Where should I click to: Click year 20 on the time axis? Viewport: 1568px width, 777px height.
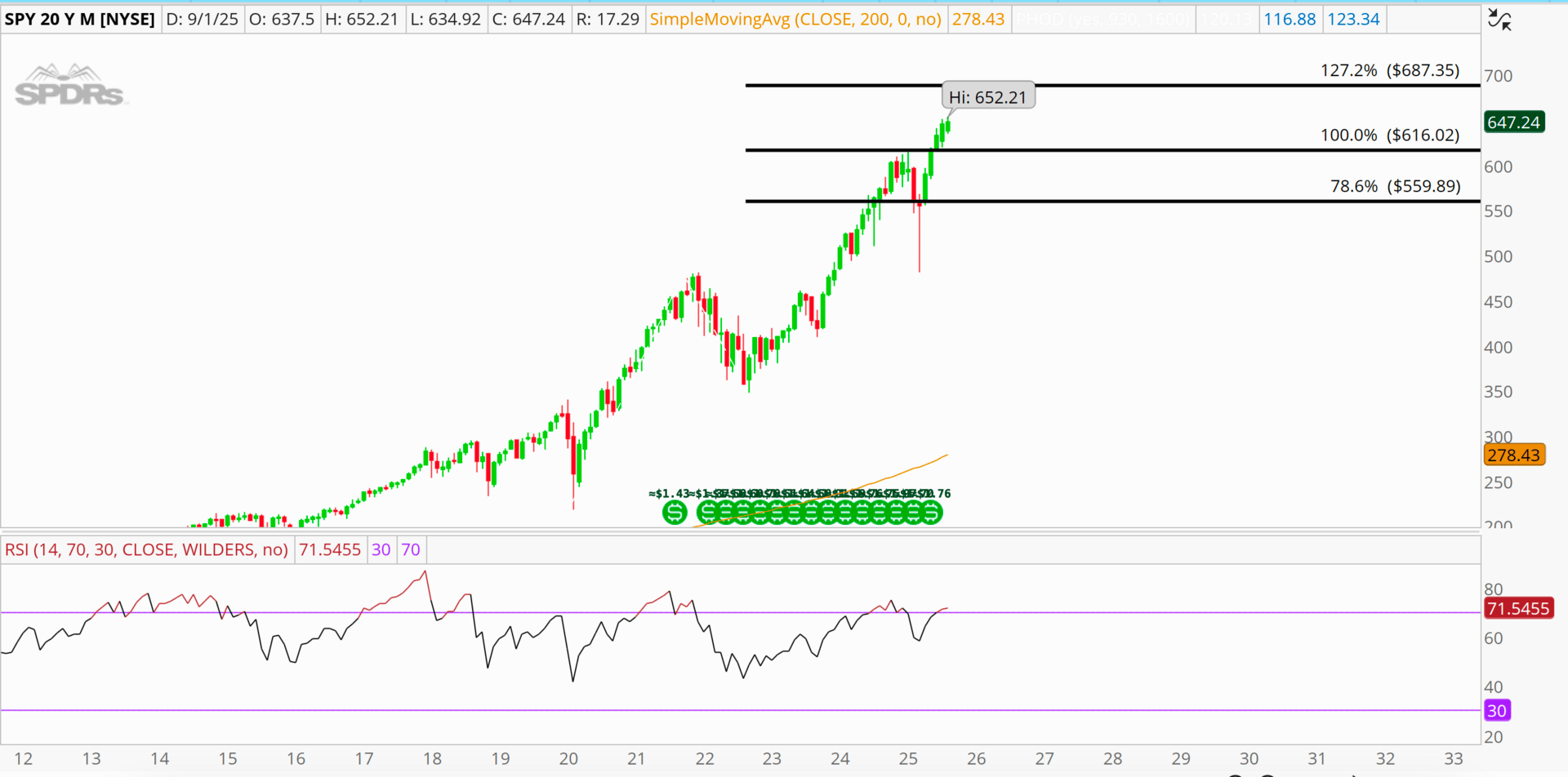click(568, 758)
